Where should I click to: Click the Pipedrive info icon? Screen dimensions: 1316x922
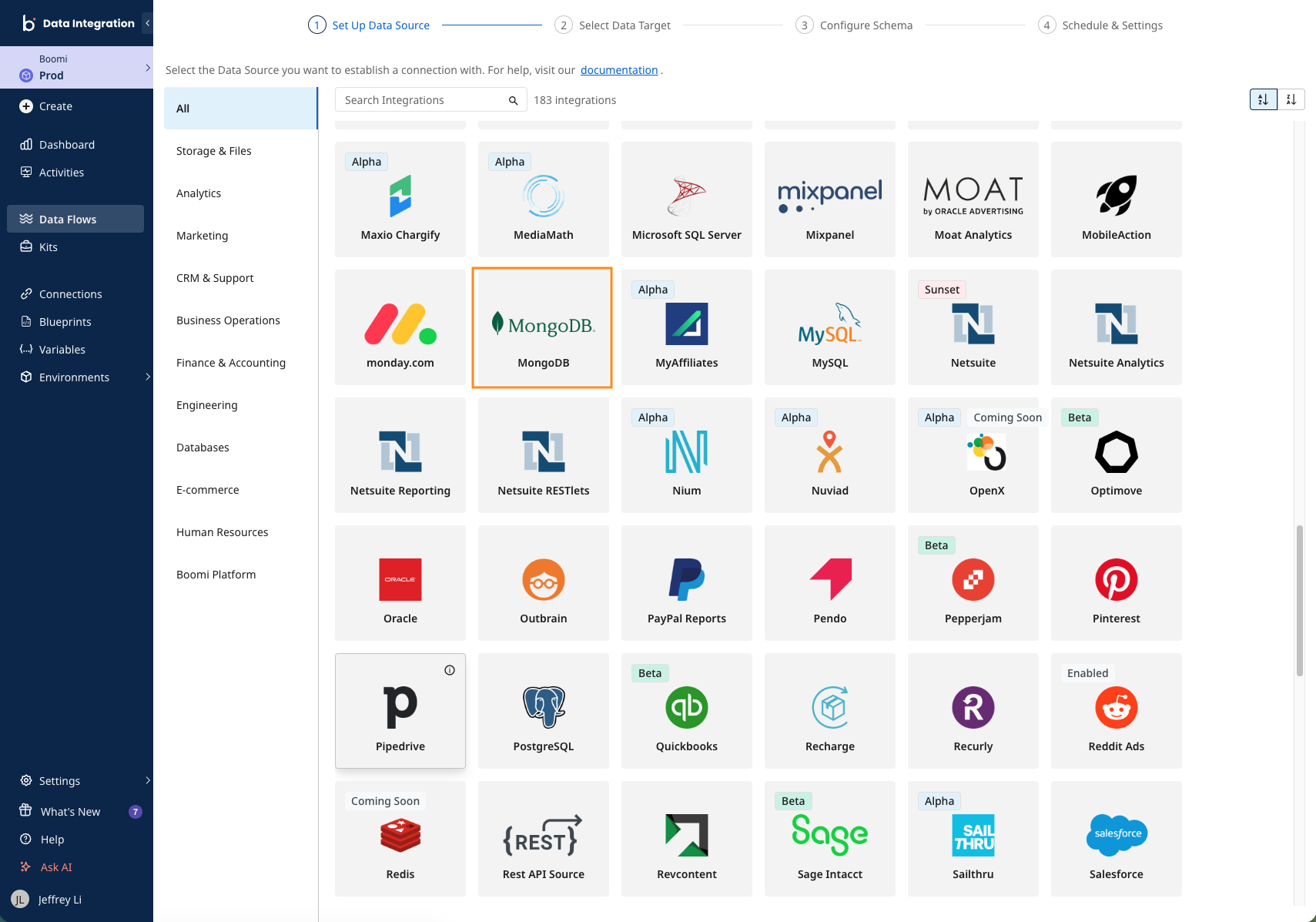point(450,670)
